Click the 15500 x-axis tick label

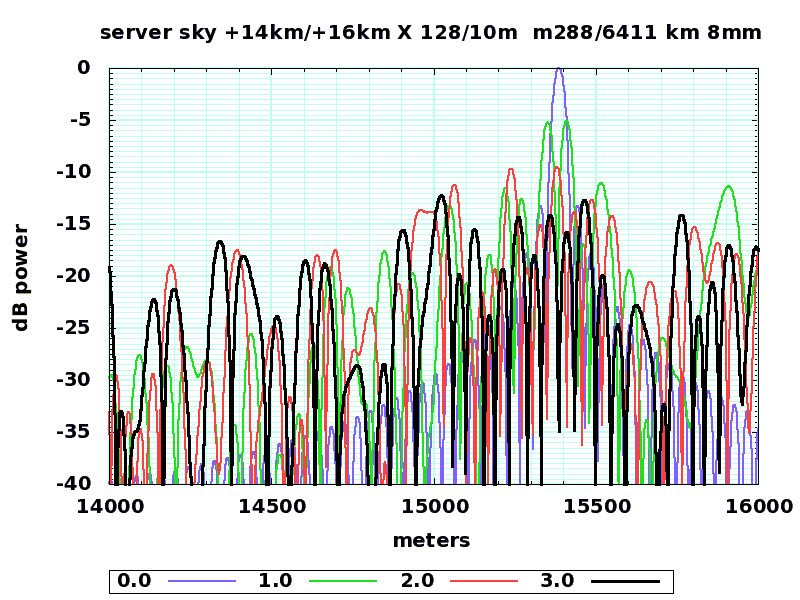point(595,505)
